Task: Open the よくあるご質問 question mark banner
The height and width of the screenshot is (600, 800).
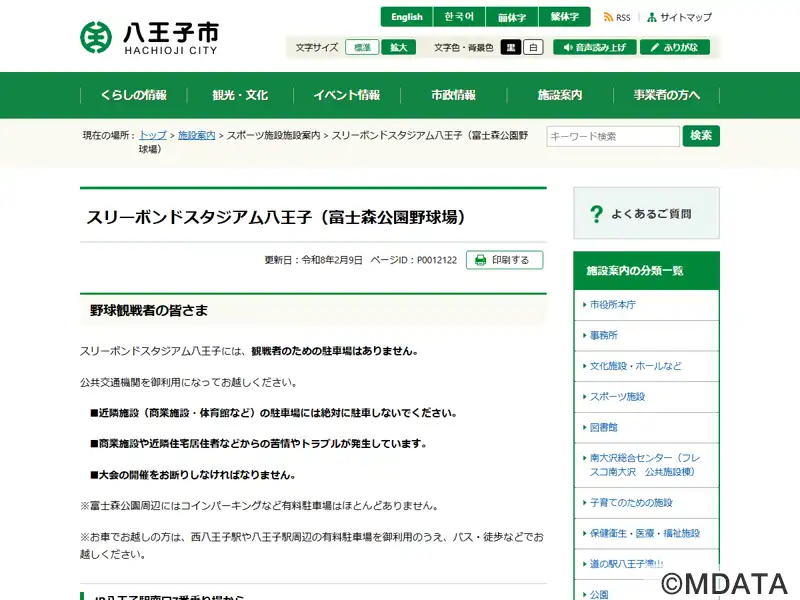Action: click(x=646, y=213)
